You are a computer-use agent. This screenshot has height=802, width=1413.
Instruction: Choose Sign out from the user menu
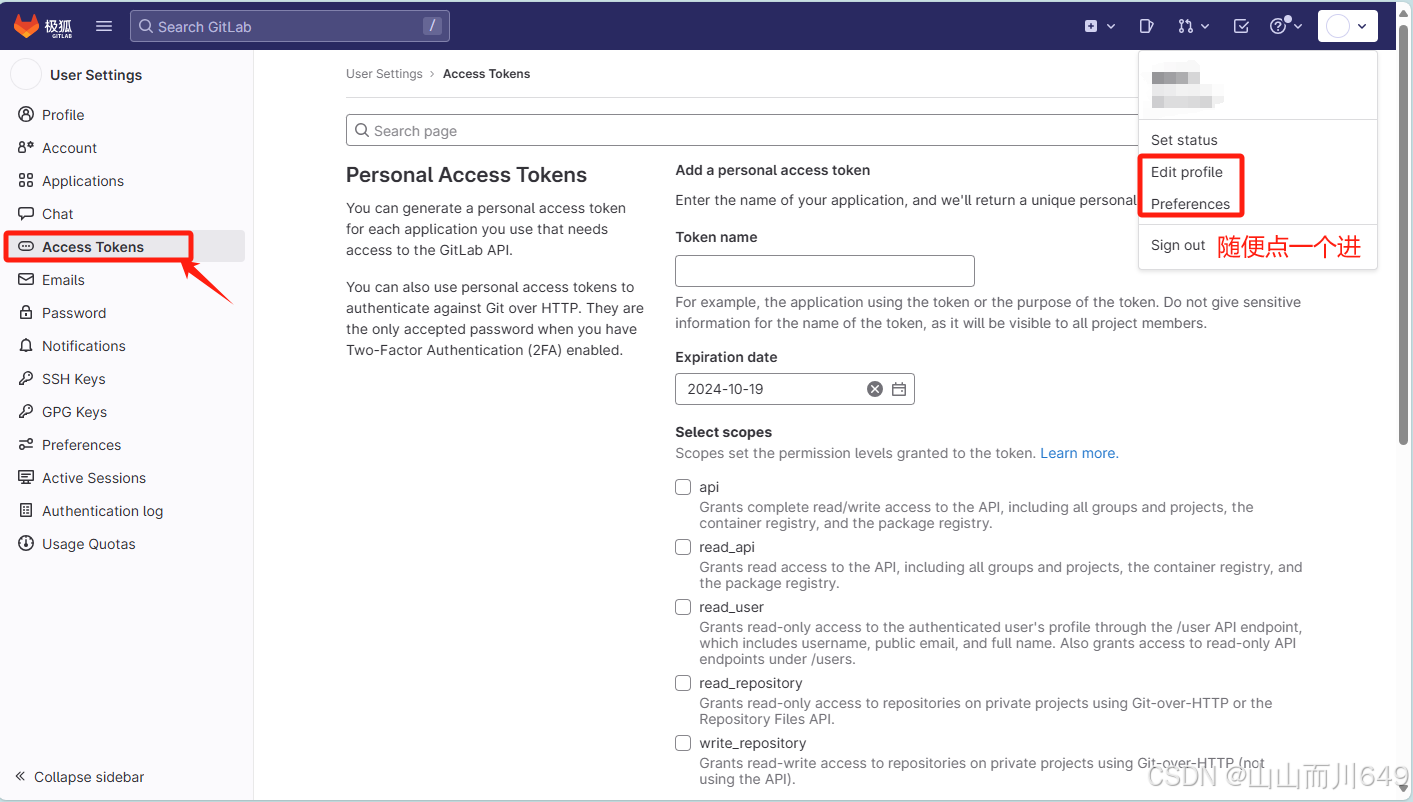tap(1177, 245)
